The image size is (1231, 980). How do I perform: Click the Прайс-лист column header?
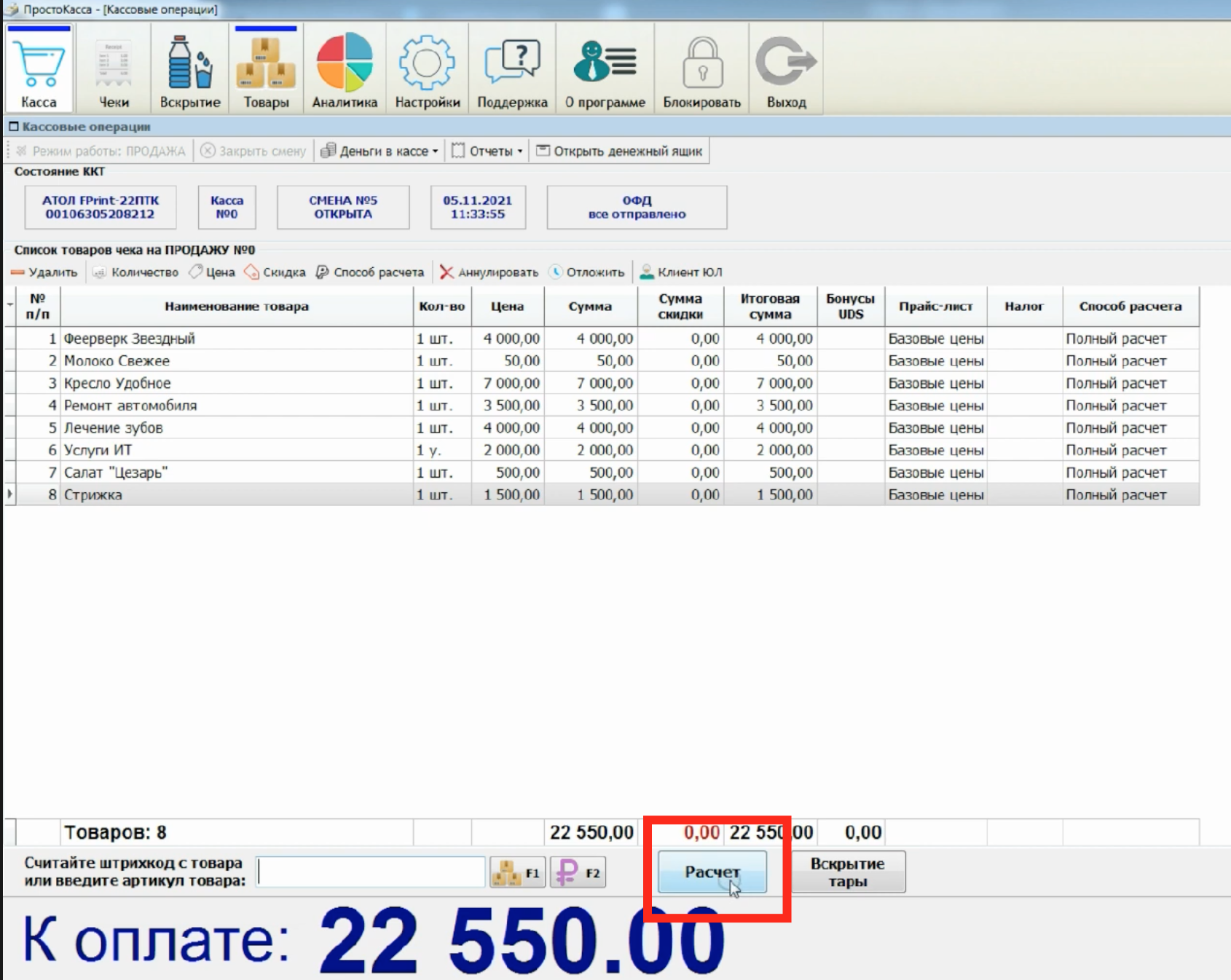(936, 307)
